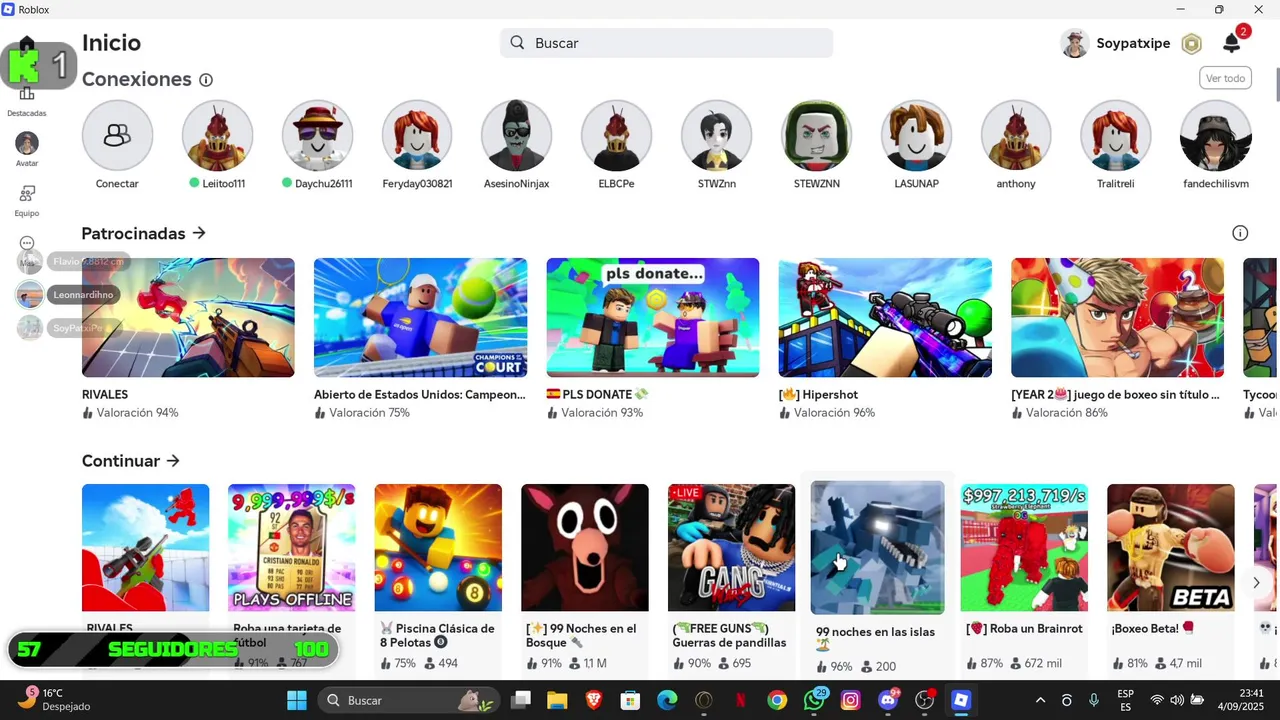This screenshot has width=1280, height=720.
Task: Click the page vertical scrollbar
Action: pos(1277,85)
